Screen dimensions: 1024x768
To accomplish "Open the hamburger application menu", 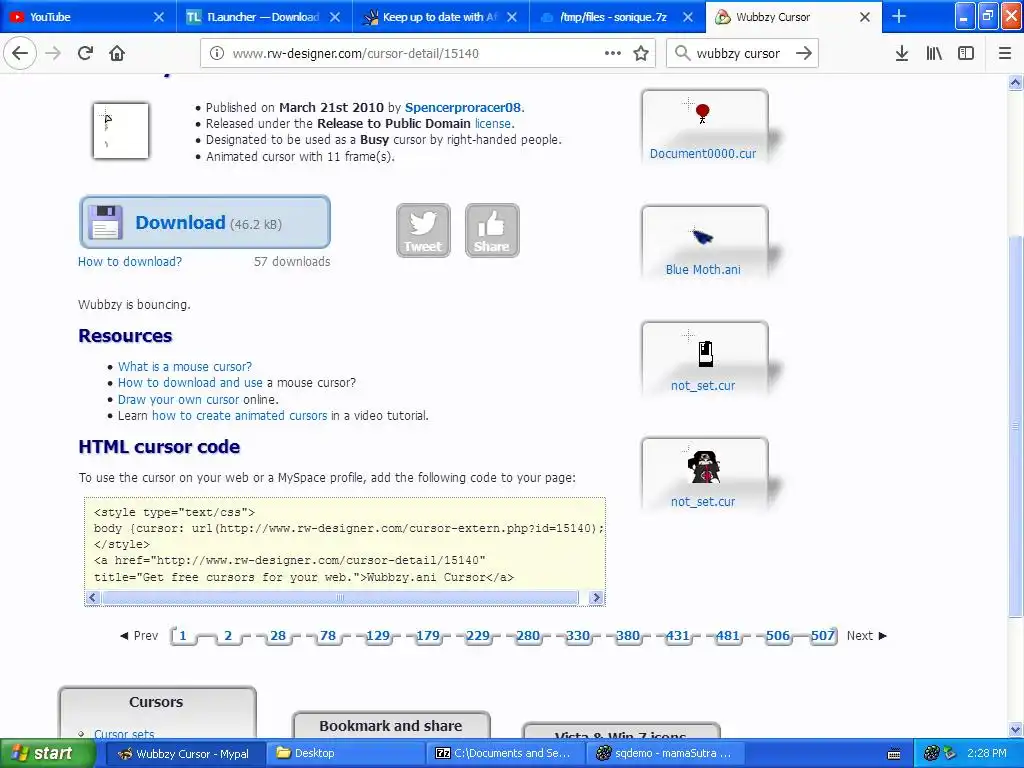I will point(1005,53).
